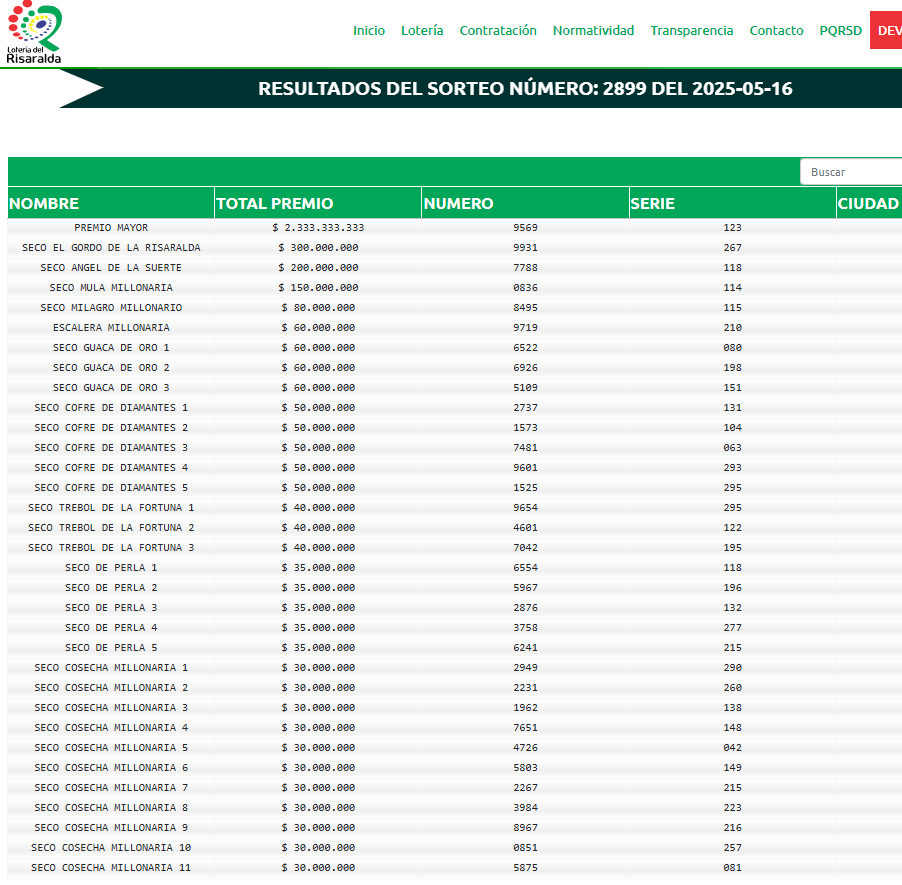
Task: Sort table by SERIE column header
Action: [x=732, y=203]
